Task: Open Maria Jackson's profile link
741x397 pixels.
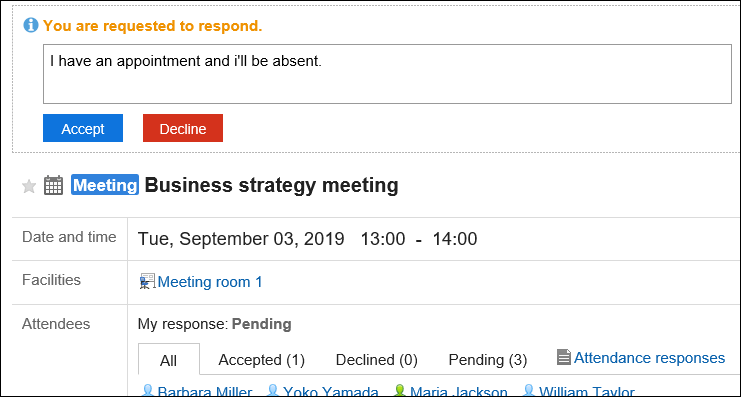Action: point(458,392)
